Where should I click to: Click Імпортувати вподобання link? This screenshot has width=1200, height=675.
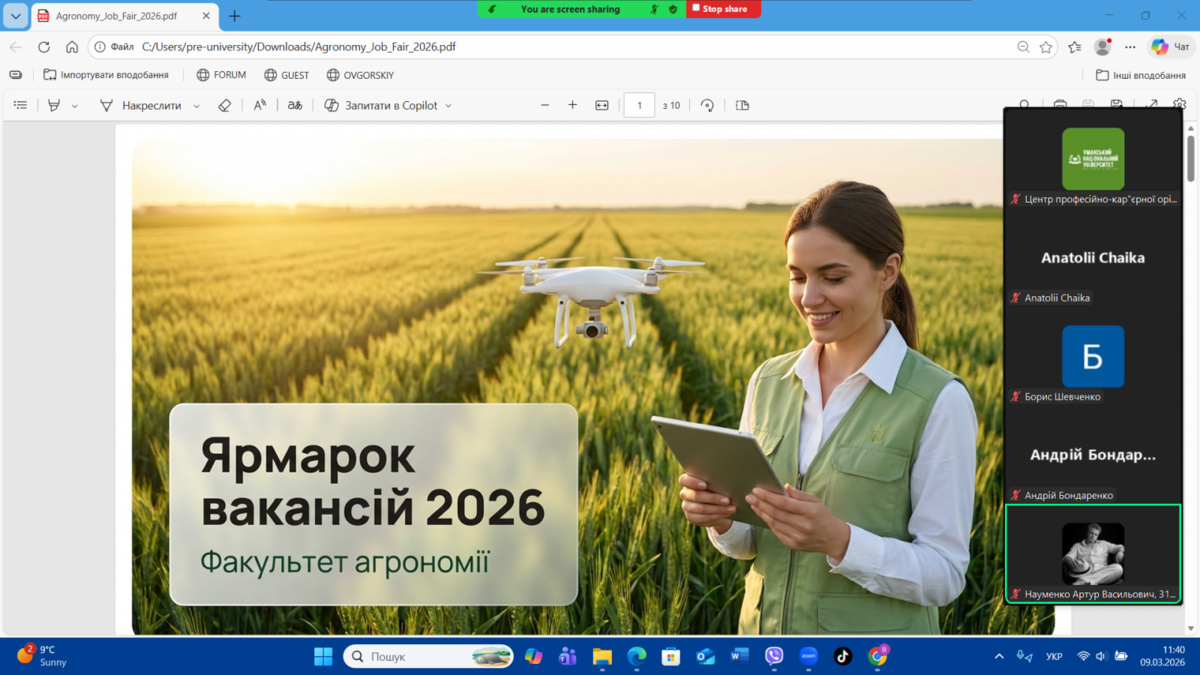pos(106,75)
